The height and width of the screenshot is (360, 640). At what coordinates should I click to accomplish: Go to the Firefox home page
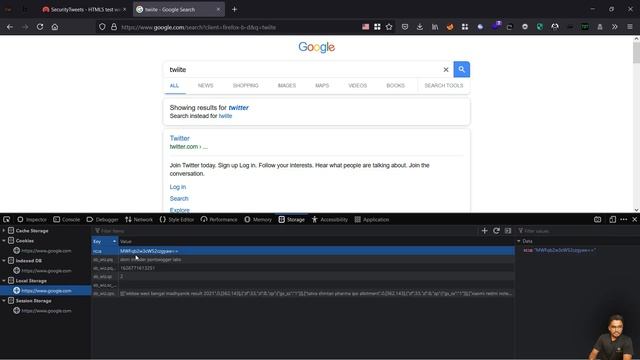pyautogui.click(x=55, y=27)
